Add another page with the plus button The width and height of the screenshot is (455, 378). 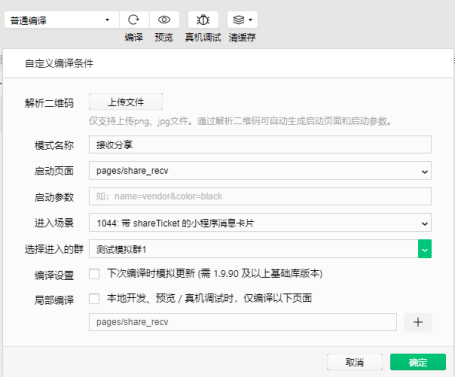pos(418,322)
